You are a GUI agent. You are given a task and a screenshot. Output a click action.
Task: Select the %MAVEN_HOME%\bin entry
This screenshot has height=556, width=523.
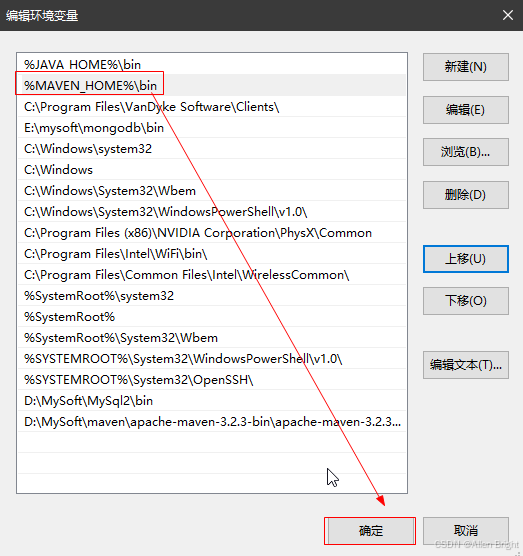(x=212, y=85)
